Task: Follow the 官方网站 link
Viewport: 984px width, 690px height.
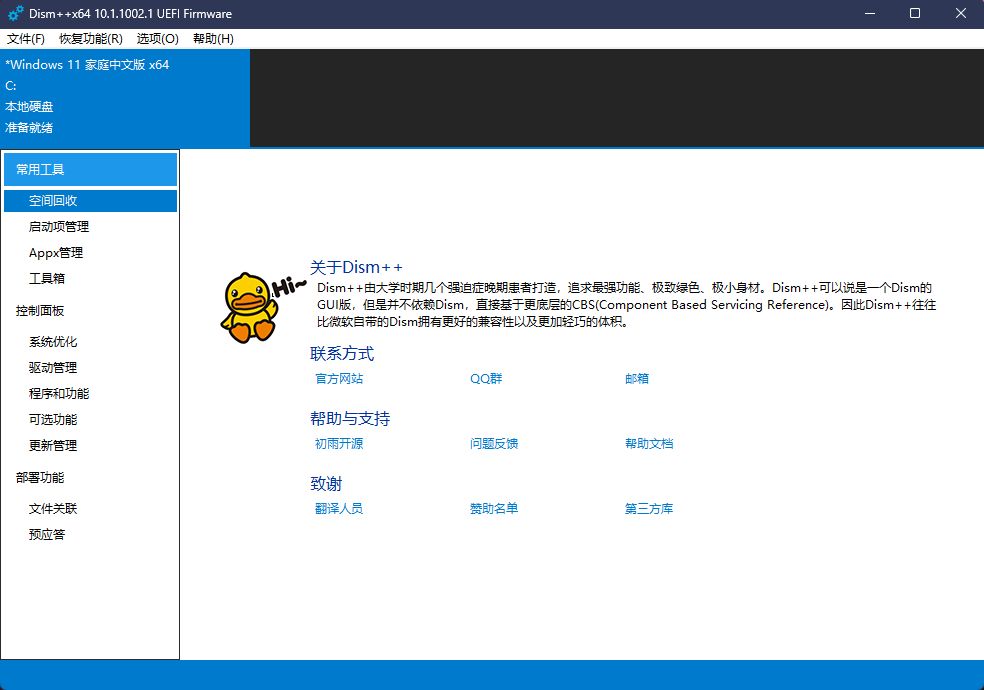Action: point(339,379)
